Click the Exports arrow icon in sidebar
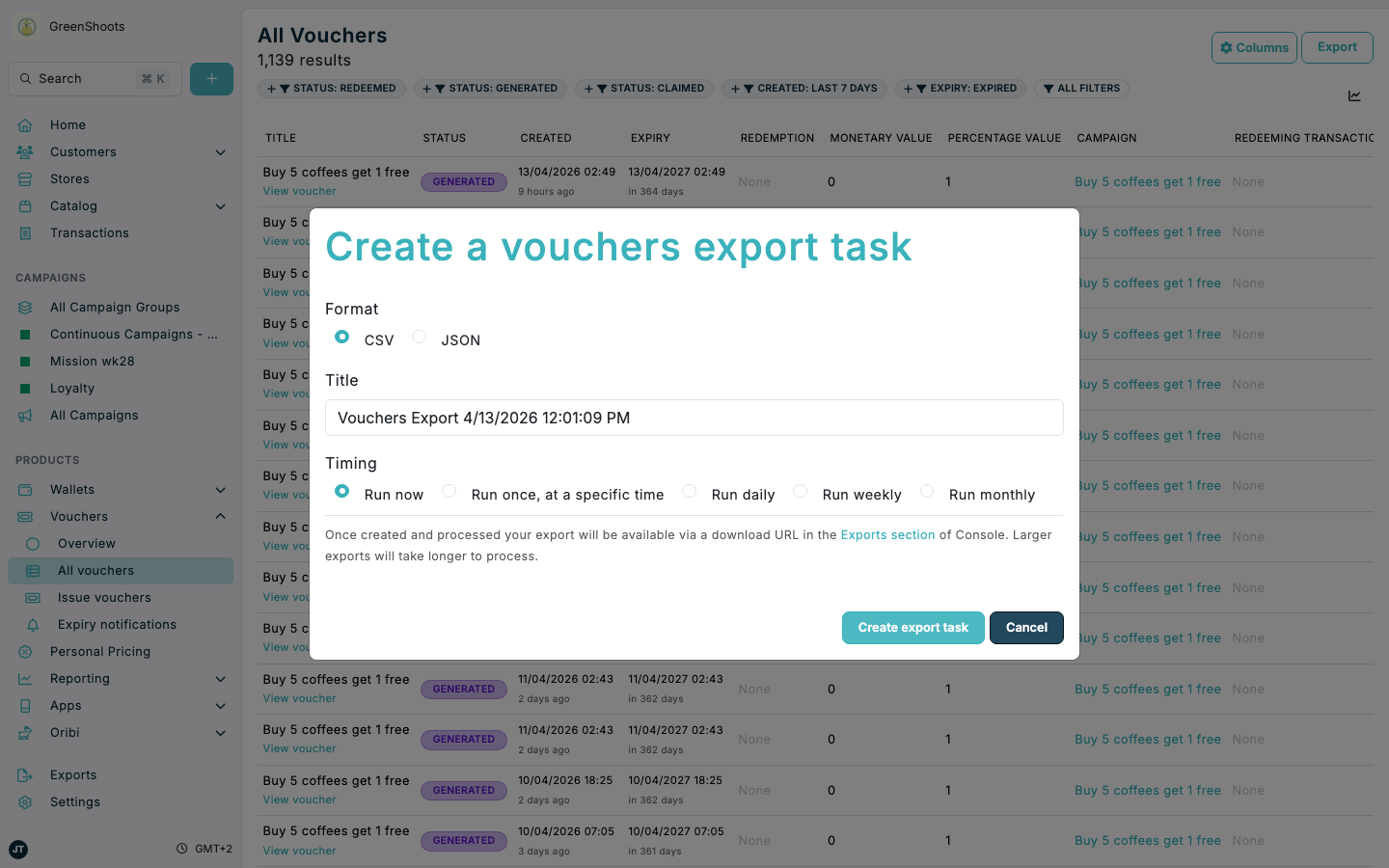The width and height of the screenshot is (1389, 868). [26, 774]
